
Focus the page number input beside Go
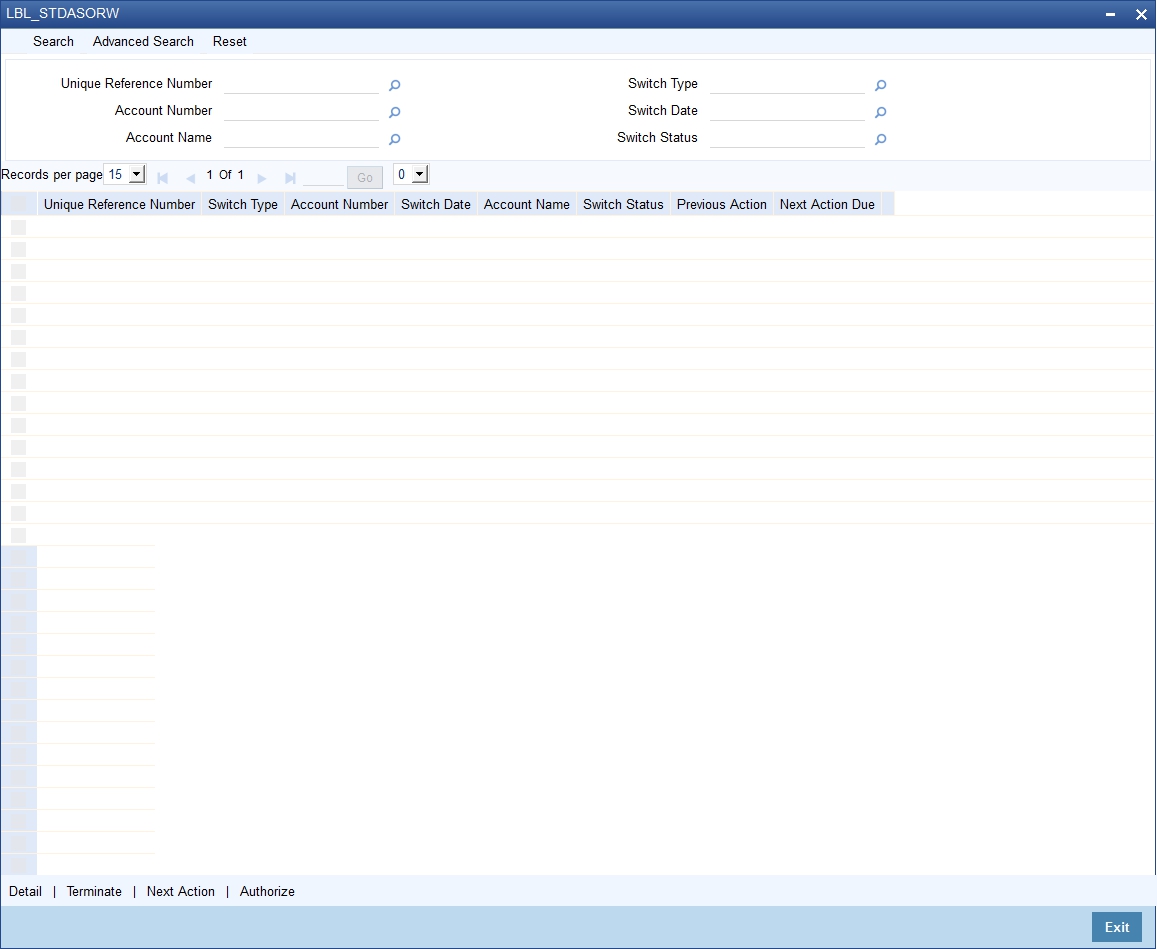point(323,176)
